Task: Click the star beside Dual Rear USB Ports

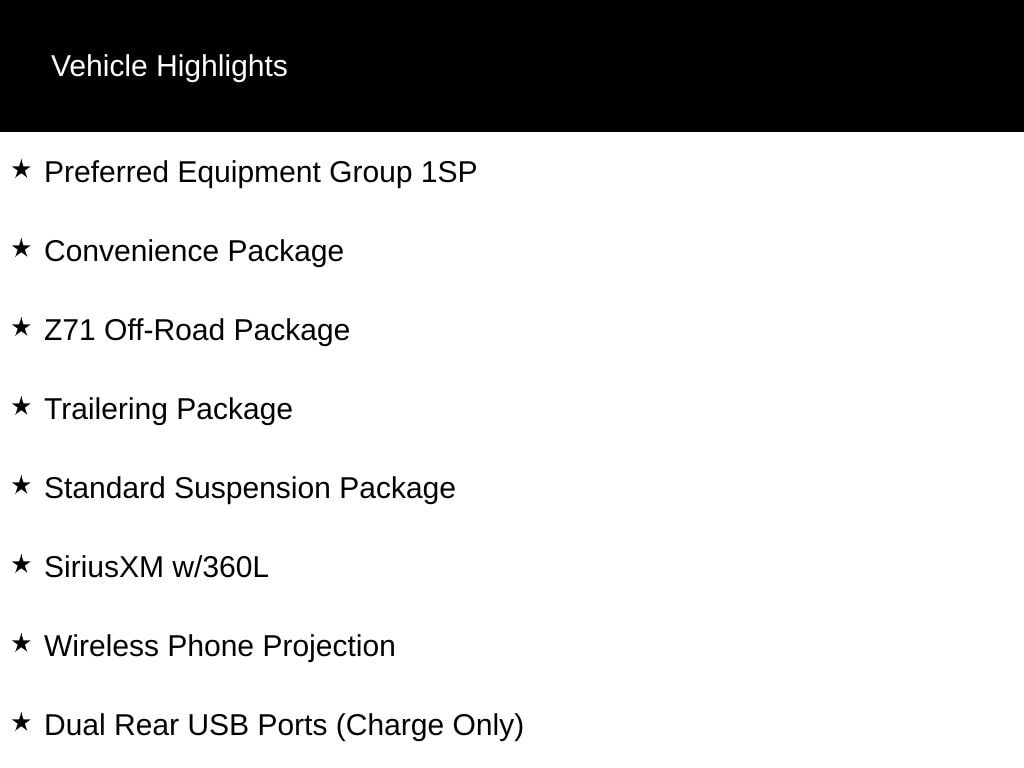Action: (21, 722)
